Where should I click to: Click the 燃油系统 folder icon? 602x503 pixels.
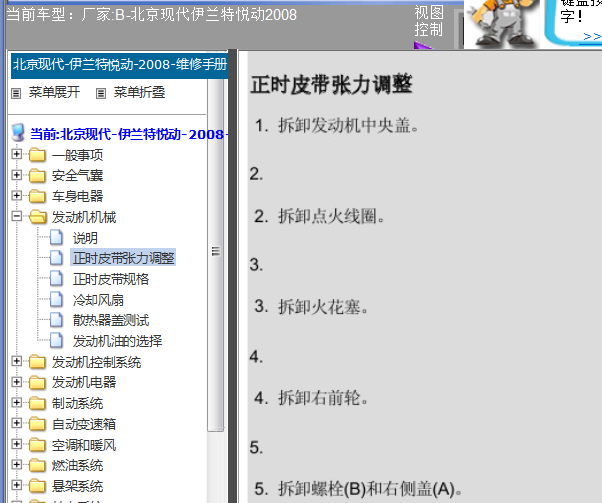[37, 465]
